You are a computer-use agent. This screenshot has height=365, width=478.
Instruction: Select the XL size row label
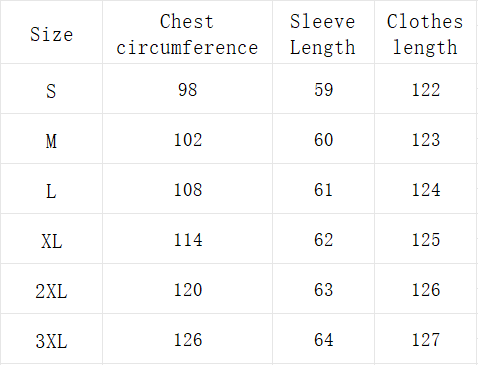pyautogui.click(x=52, y=241)
